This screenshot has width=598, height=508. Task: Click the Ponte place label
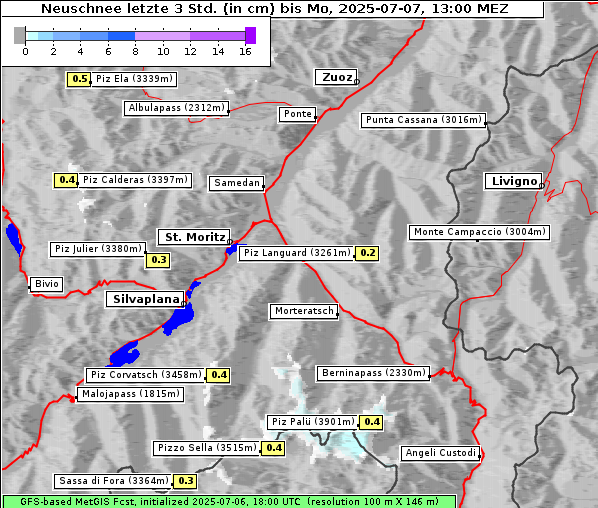click(x=297, y=114)
